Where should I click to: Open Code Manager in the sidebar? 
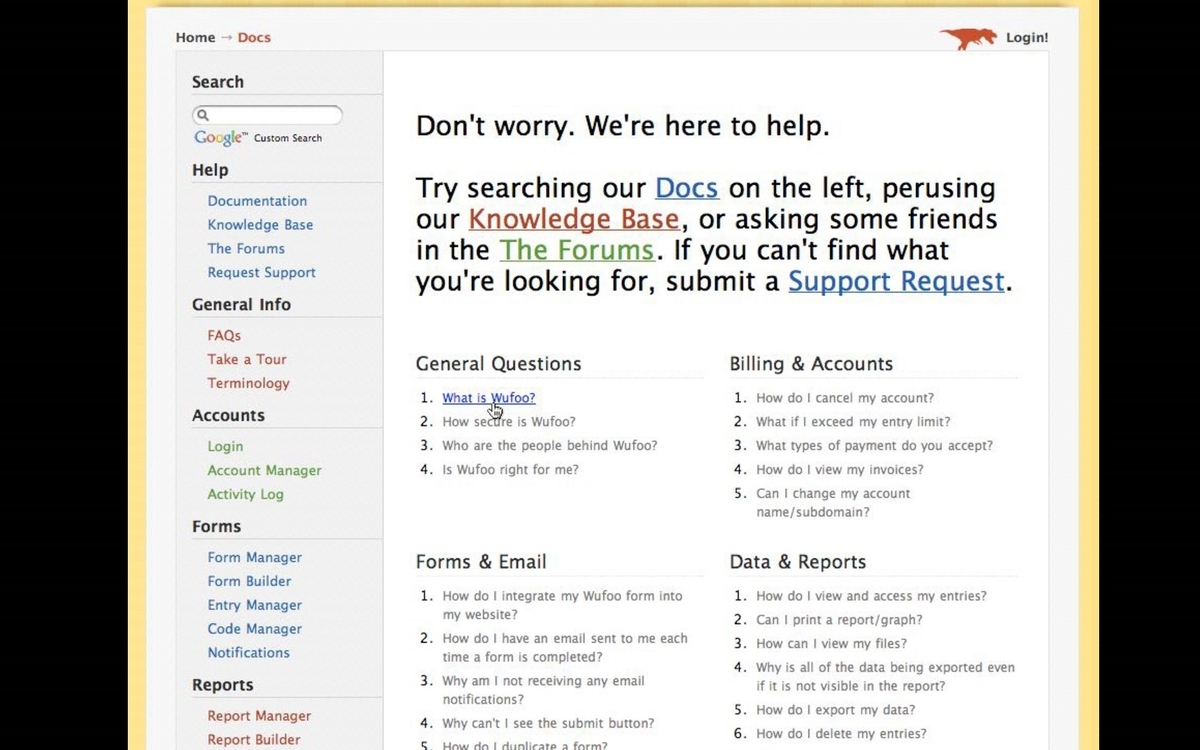(x=254, y=630)
